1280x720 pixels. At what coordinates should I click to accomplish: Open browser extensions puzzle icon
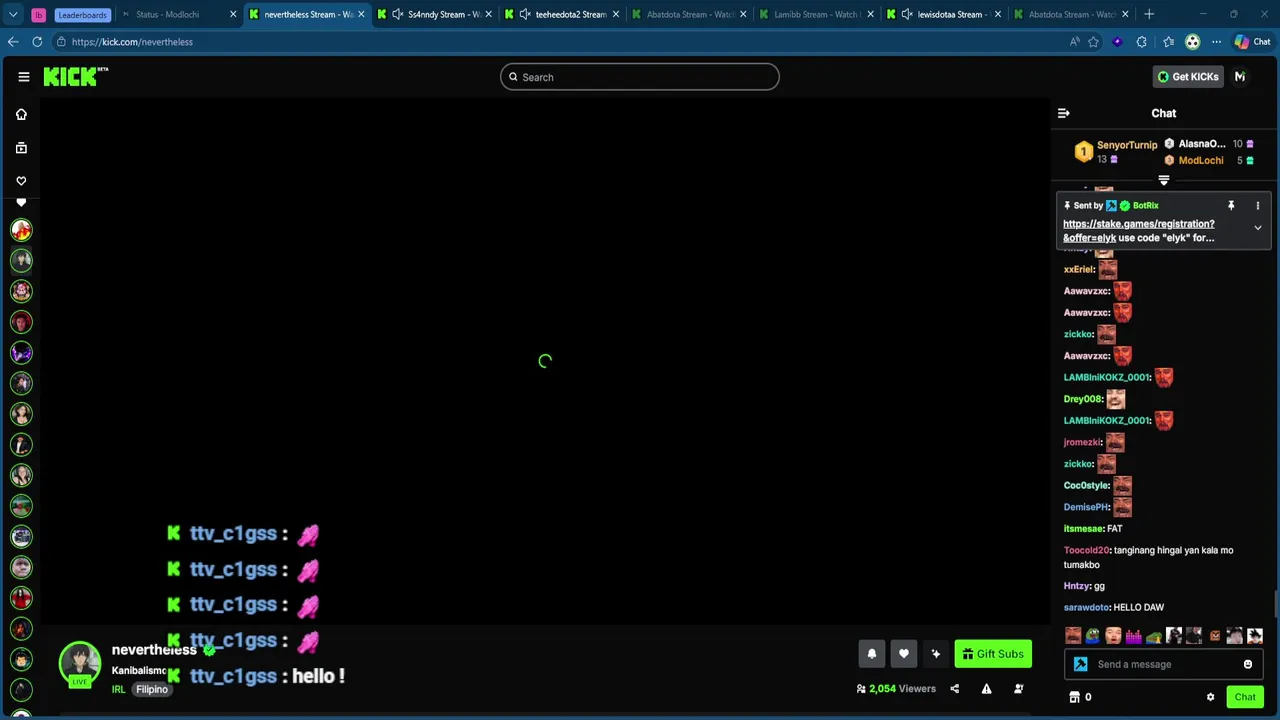pos(1142,42)
